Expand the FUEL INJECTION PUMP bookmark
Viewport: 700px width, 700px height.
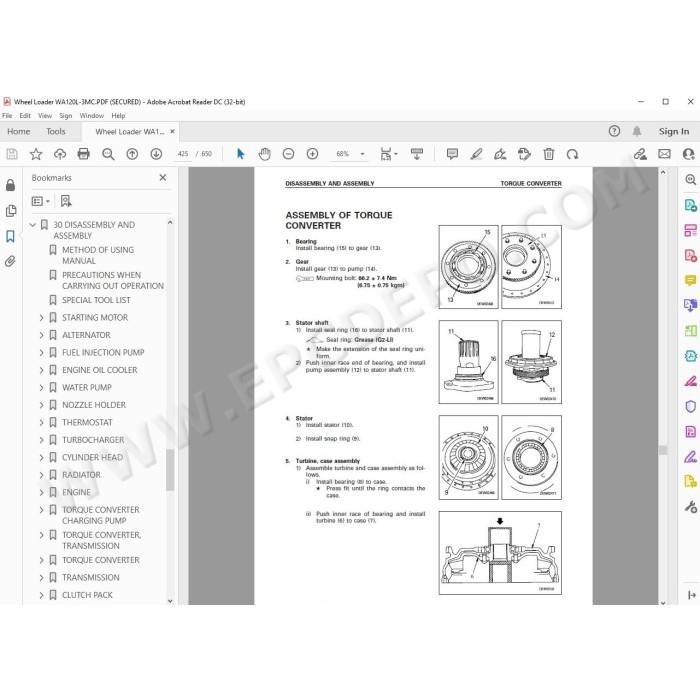42,352
